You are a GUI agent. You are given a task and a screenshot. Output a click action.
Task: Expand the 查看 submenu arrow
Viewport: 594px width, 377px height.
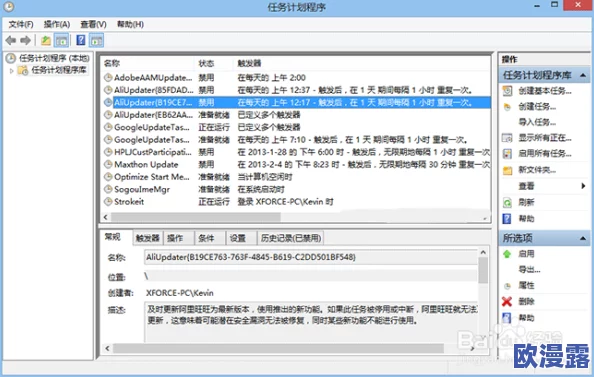583,186
